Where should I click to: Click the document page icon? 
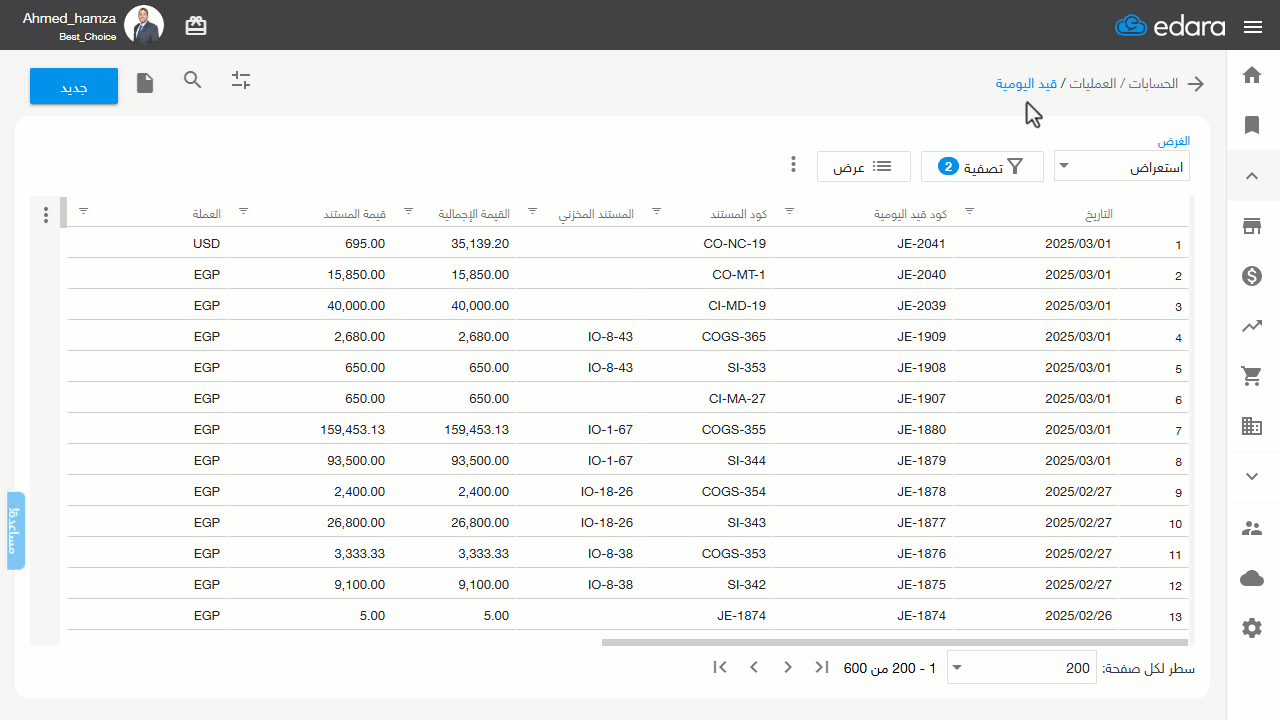pyautogui.click(x=145, y=83)
